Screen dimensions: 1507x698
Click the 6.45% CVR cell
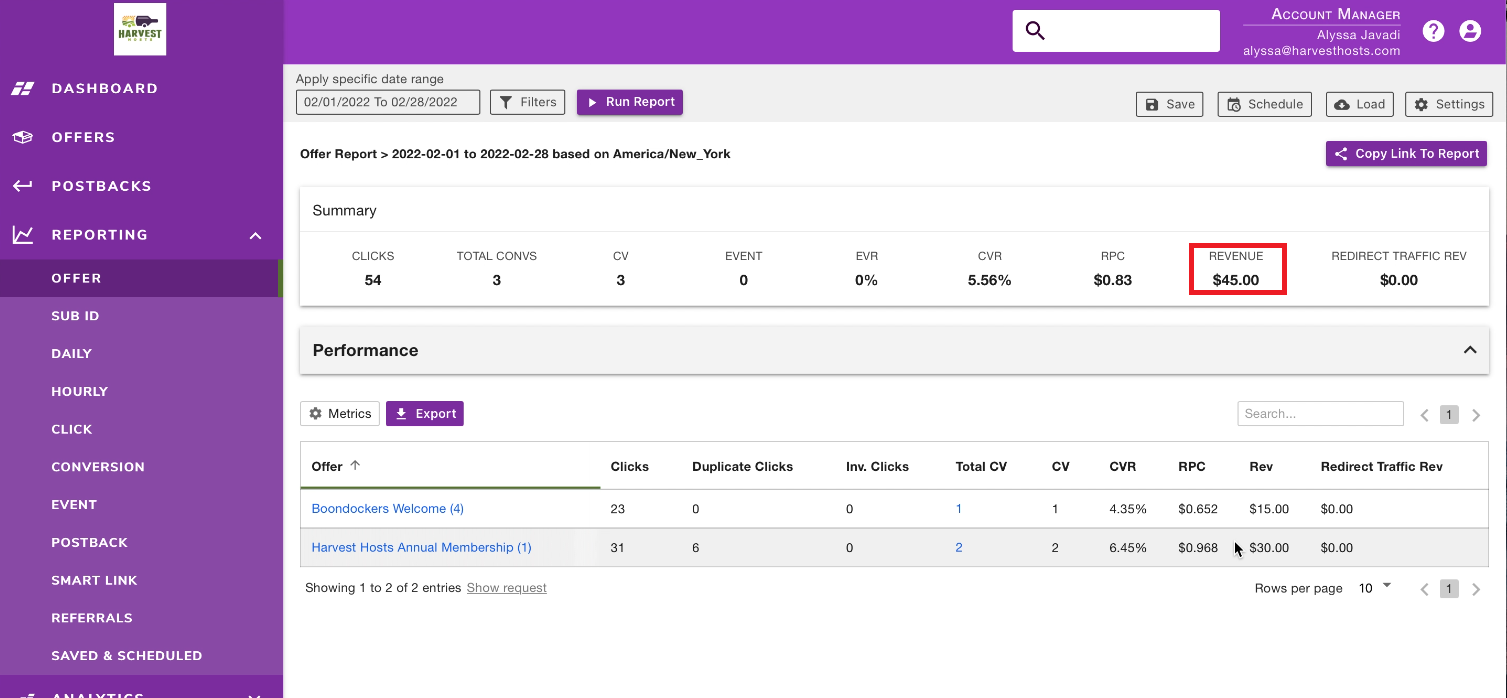click(1128, 548)
